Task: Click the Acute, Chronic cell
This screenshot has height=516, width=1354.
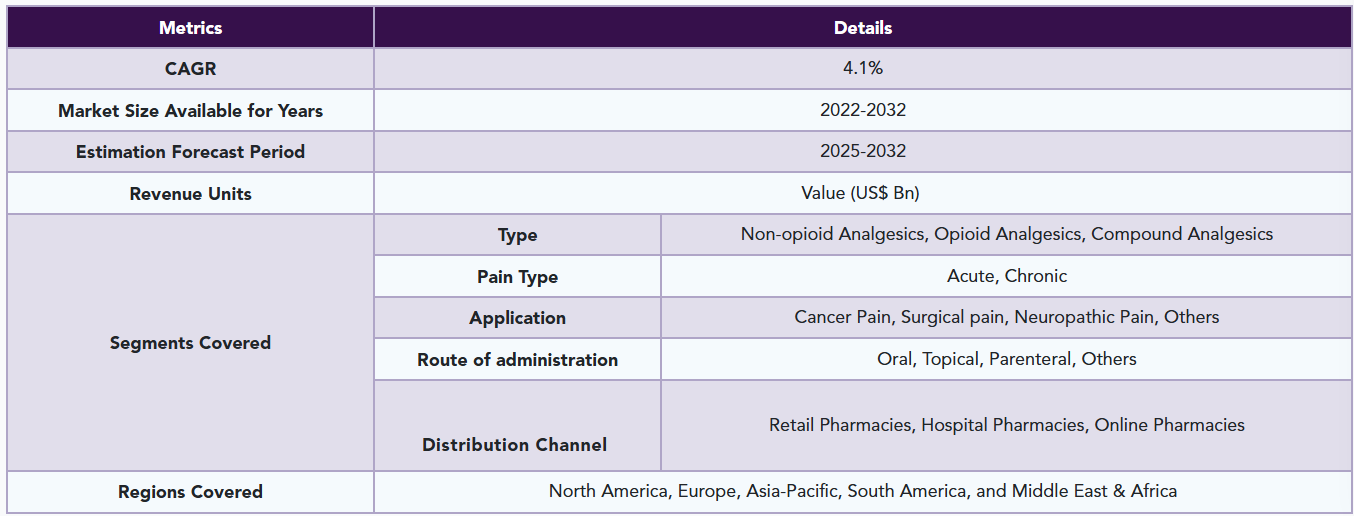Action: [x=1006, y=276]
